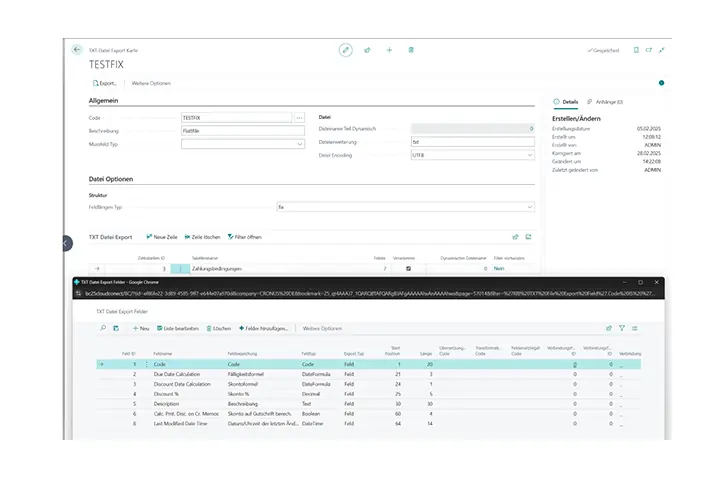Select the Due Date Calculation row

[368, 374]
